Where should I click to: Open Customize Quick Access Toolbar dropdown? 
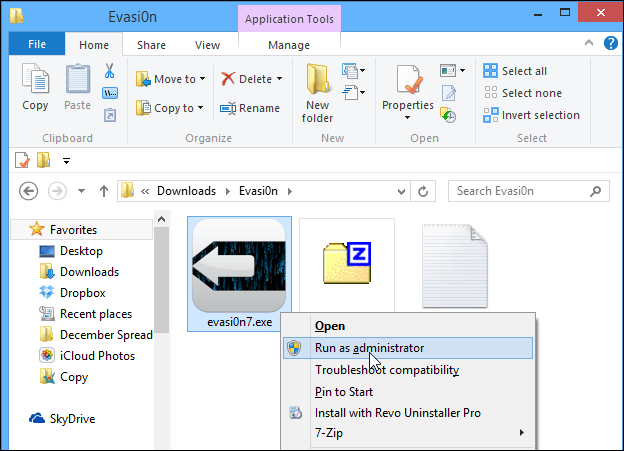click(66, 161)
